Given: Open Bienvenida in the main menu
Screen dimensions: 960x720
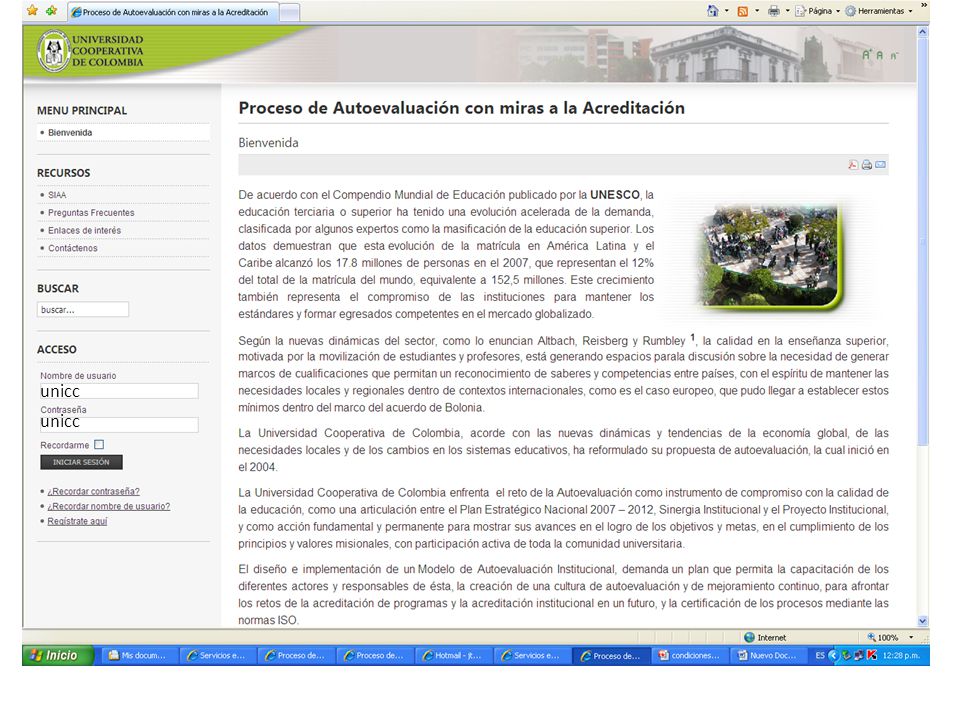Looking at the screenshot, I should tap(70, 132).
